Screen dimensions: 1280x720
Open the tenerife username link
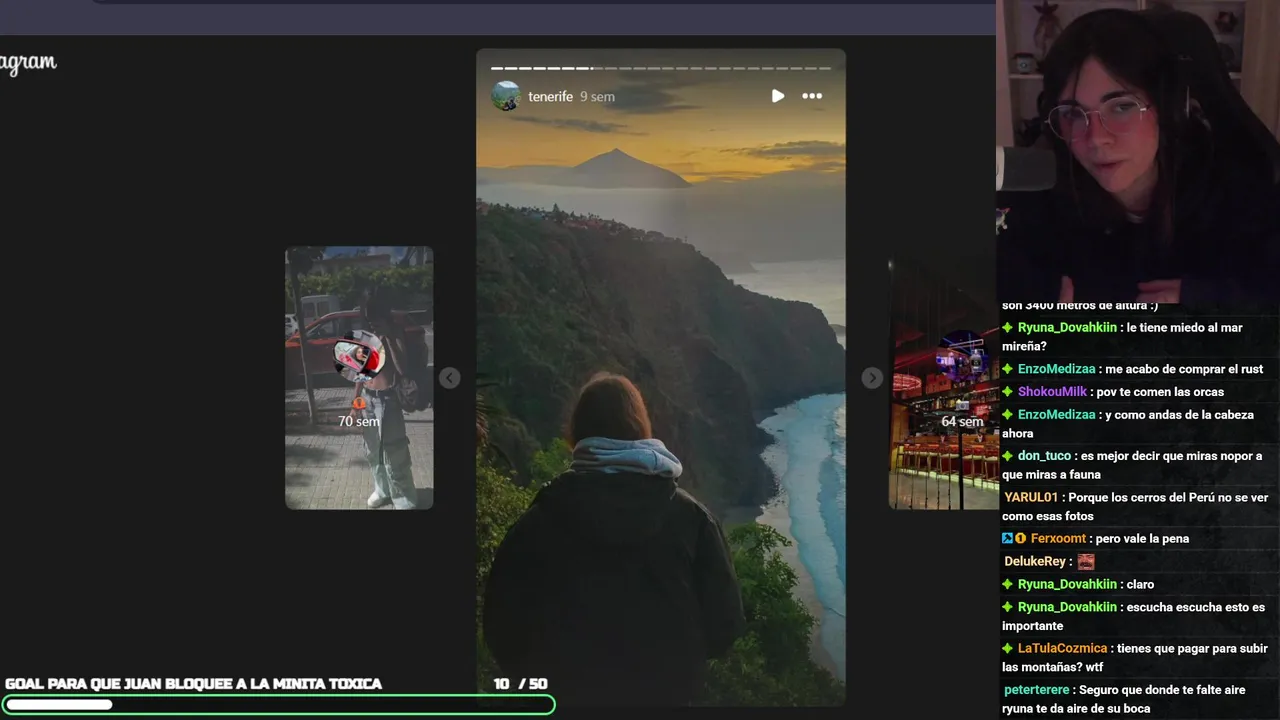coord(550,97)
